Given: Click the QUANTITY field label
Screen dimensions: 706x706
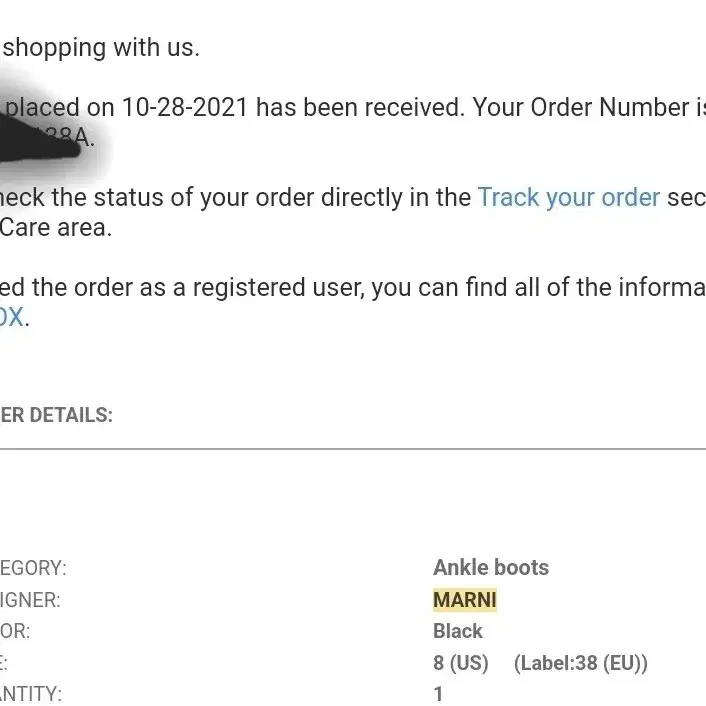Looking at the screenshot, I should click(x=31, y=694).
